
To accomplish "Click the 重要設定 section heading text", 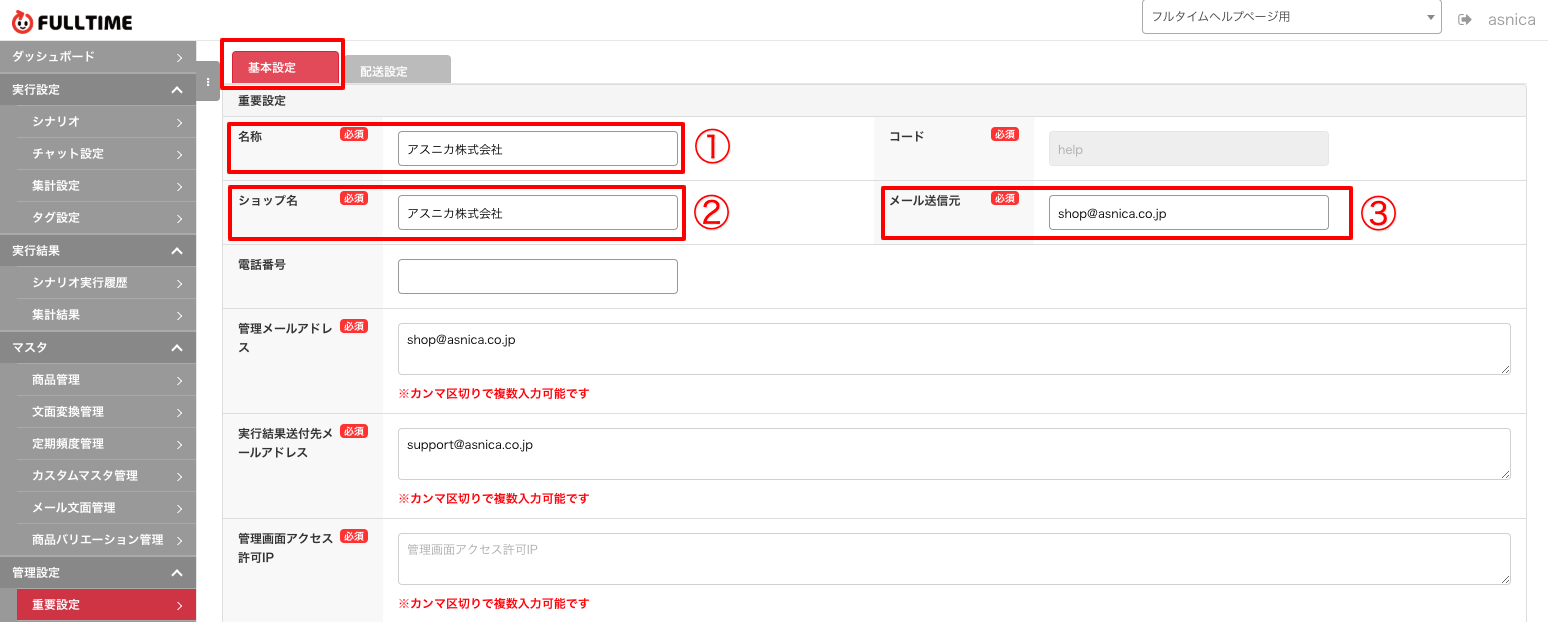I will 262,101.
